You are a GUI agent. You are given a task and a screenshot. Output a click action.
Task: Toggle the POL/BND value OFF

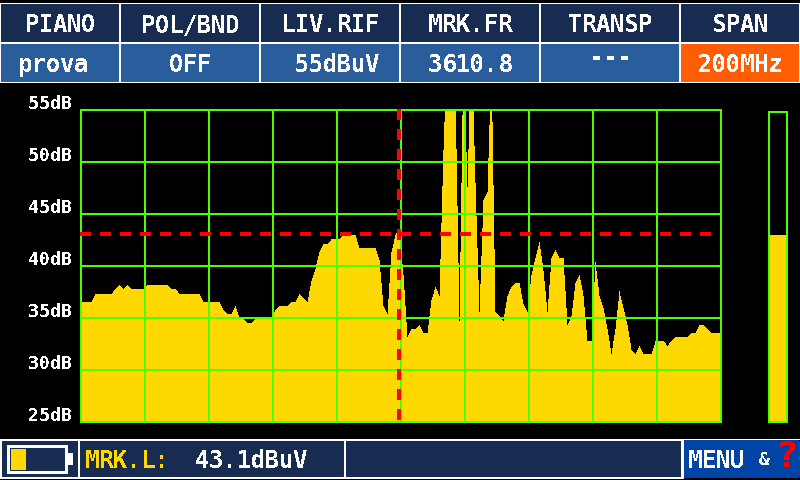click(x=190, y=63)
